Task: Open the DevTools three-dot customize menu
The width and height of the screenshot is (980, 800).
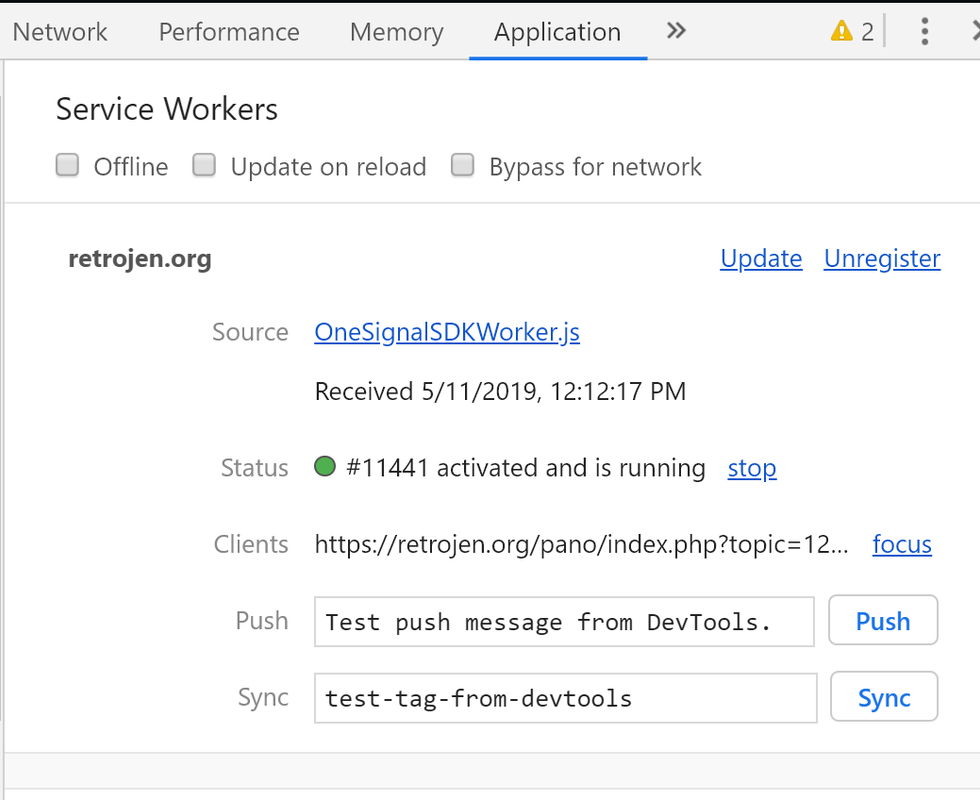Action: pos(924,31)
